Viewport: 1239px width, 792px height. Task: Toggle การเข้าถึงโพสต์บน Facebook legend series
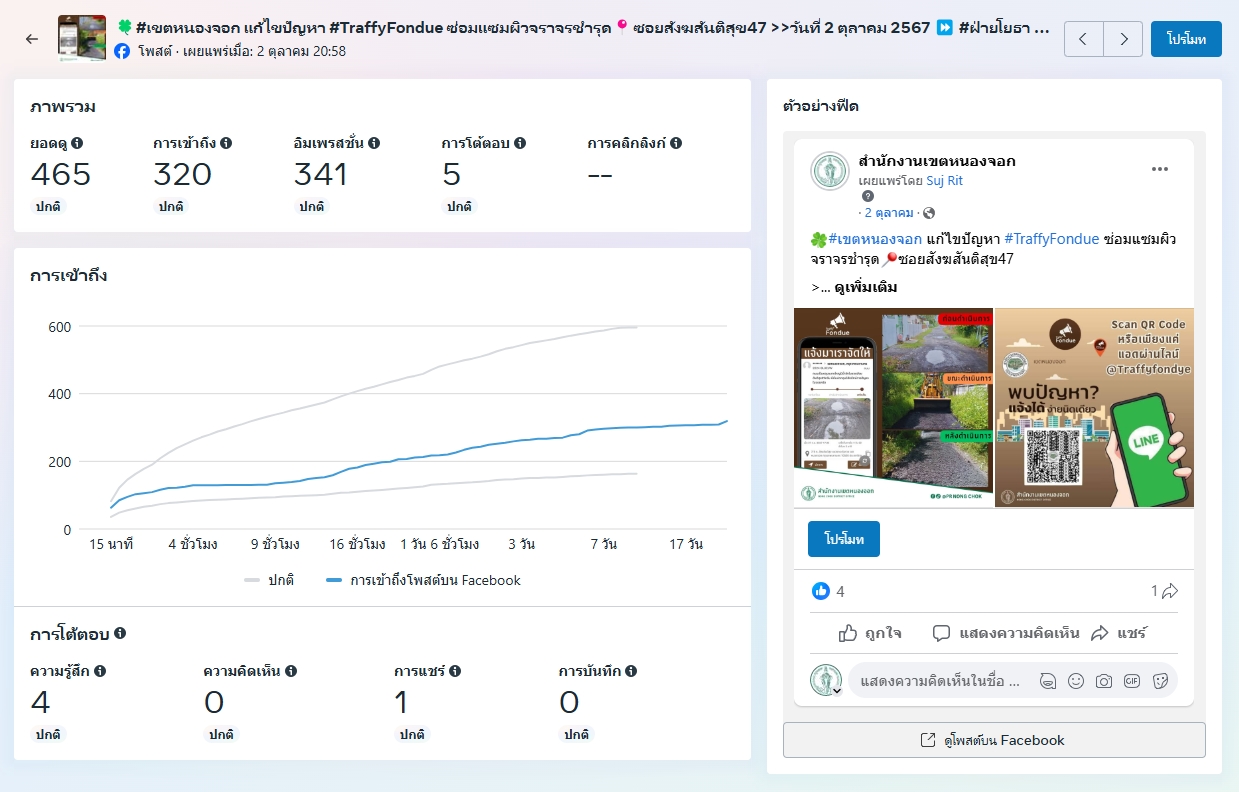click(x=423, y=580)
